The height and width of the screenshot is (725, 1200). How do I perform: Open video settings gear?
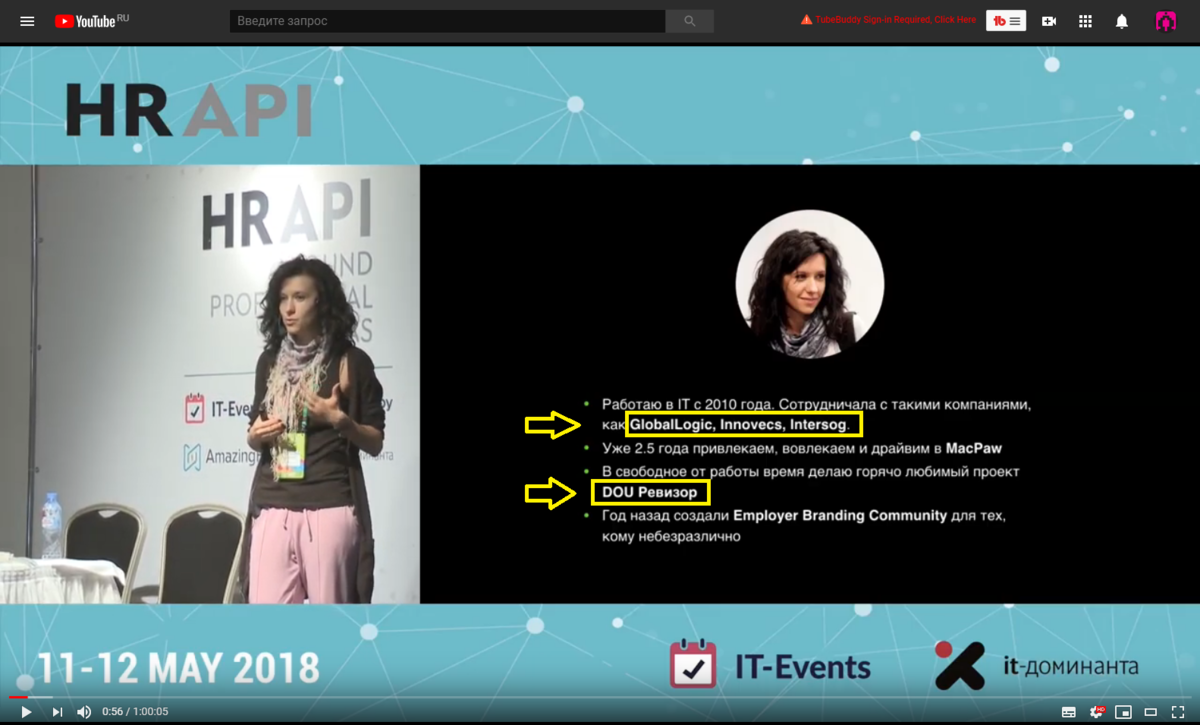tap(1097, 712)
